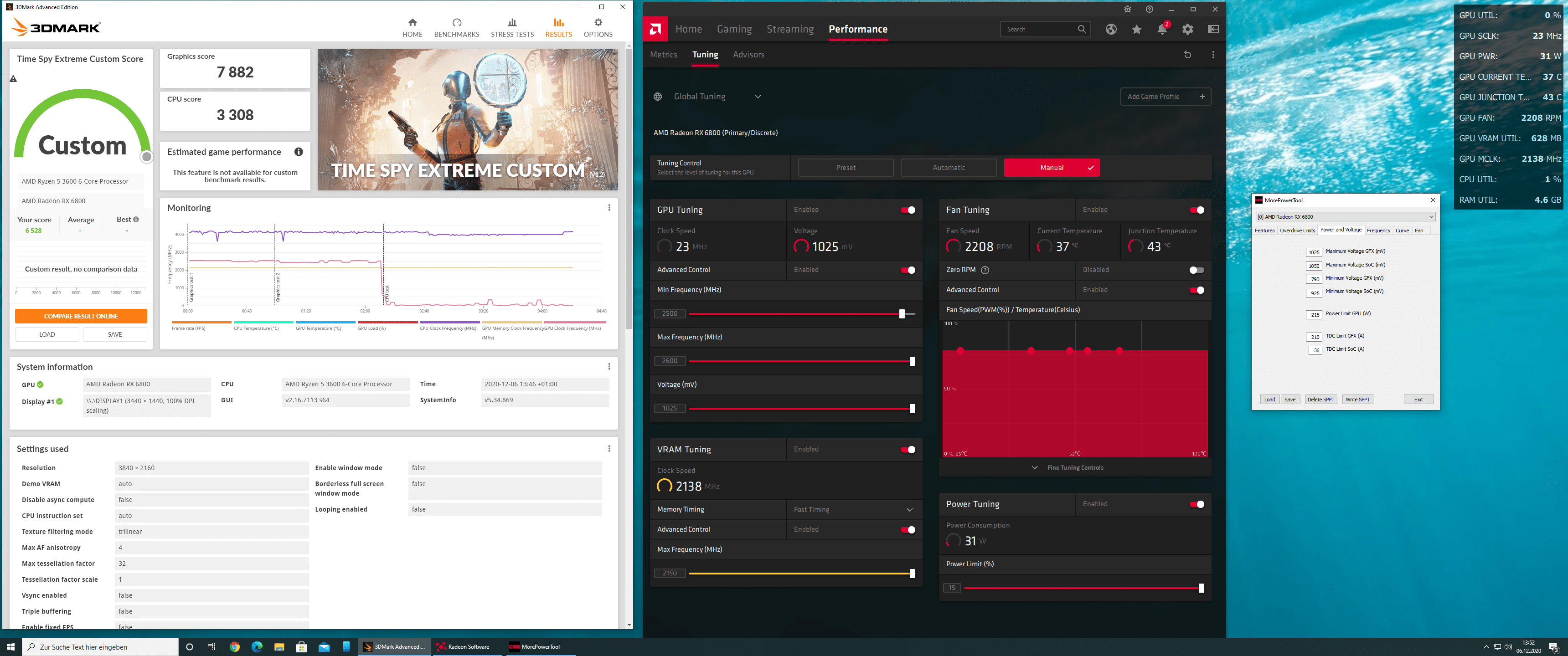Open Monitoring panel three-dot menu
The image size is (1568, 656).
[609, 208]
